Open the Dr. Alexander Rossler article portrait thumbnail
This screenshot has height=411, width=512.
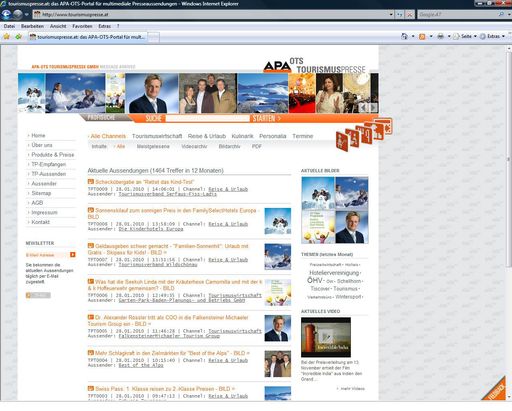tap(278, 328)
